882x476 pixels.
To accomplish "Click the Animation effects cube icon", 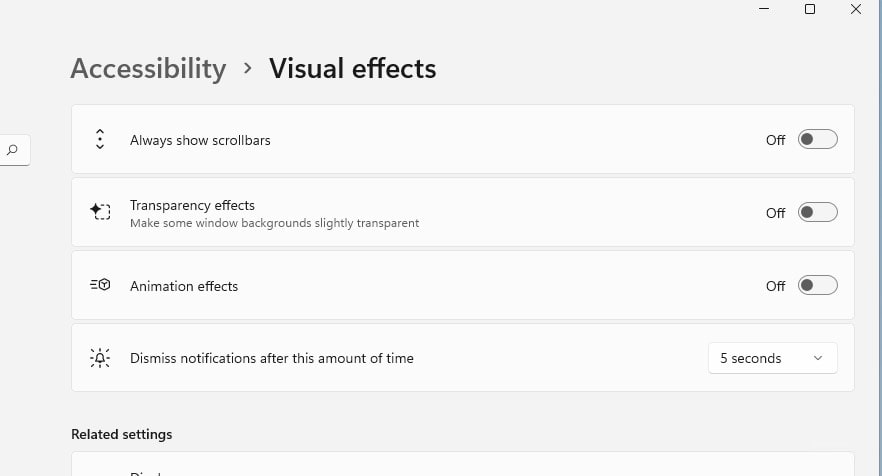I will pos(100,286).
